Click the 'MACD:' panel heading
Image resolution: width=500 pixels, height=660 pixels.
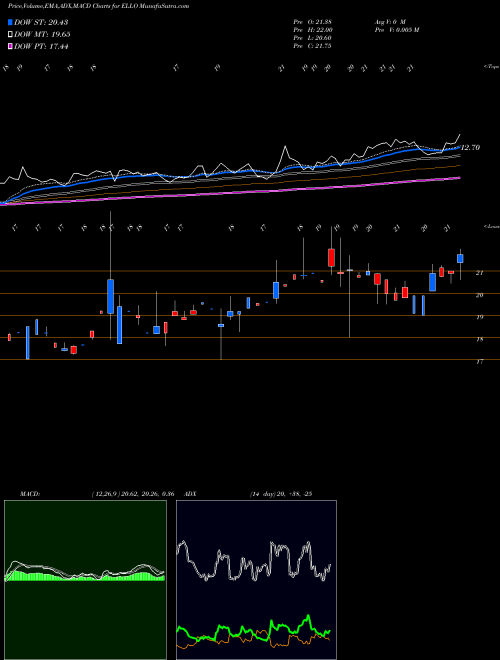tap(29, 494)
